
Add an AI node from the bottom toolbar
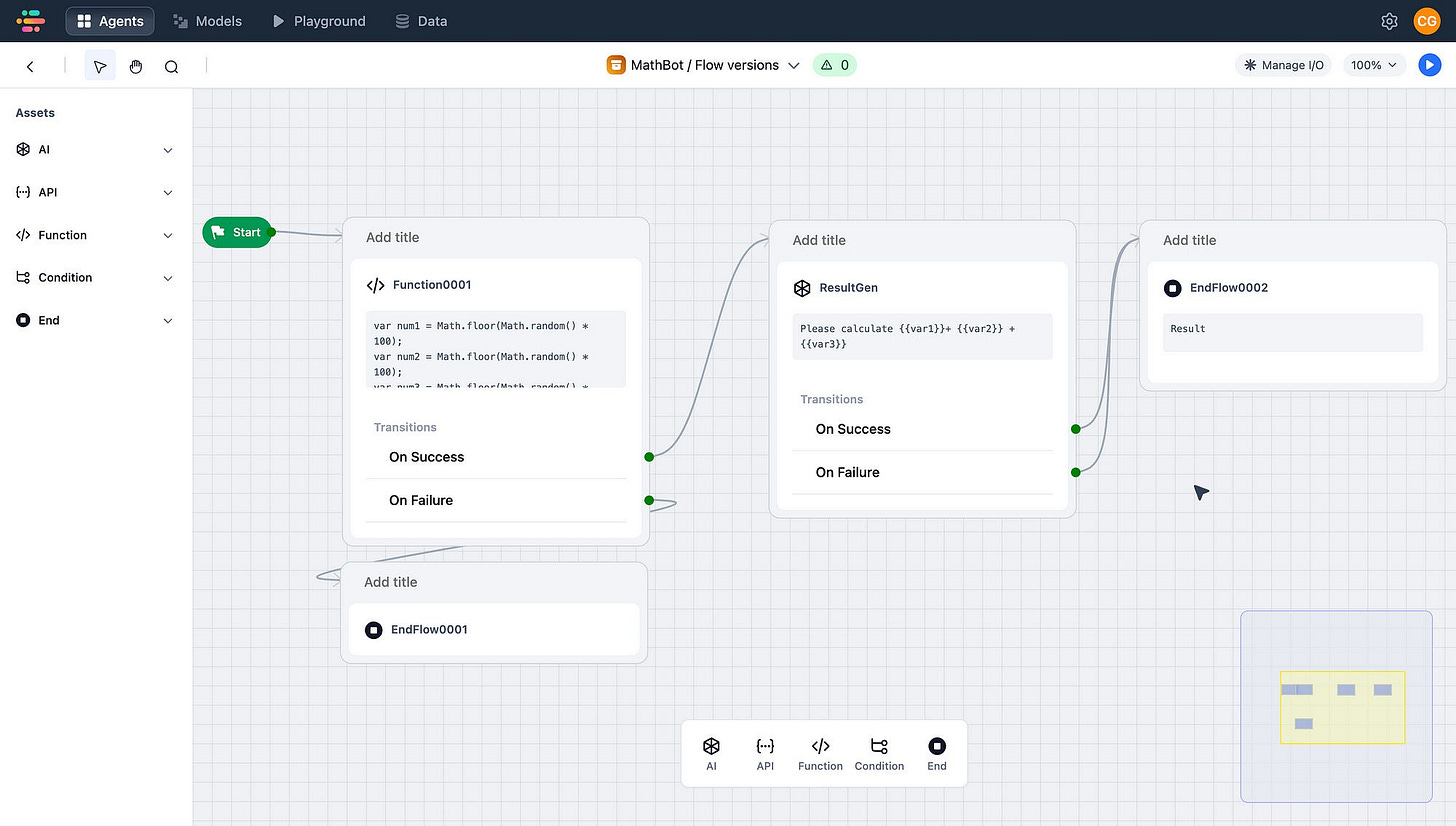click(x=711, y=754)
